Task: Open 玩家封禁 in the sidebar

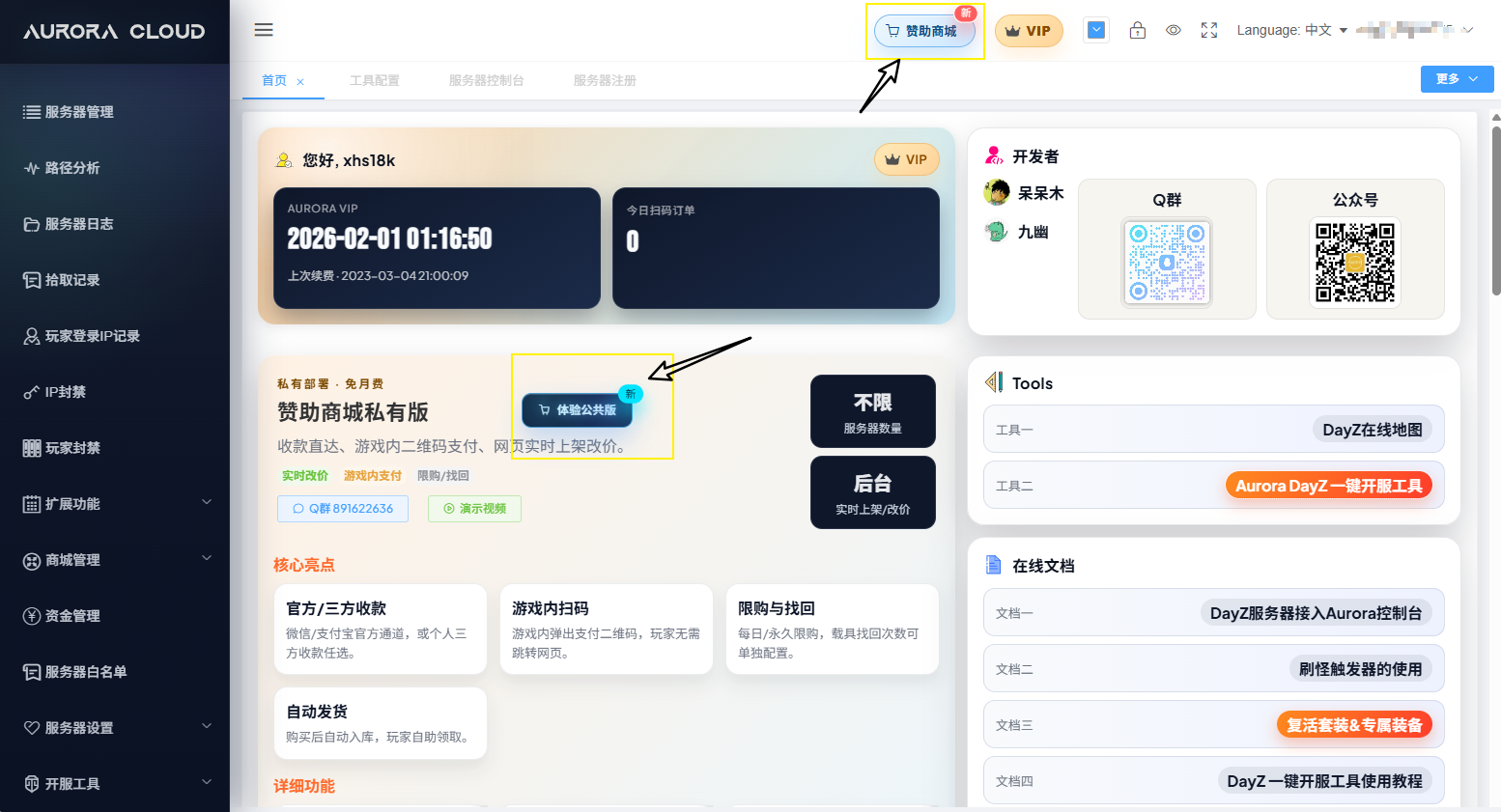Action: pos(72,448)
